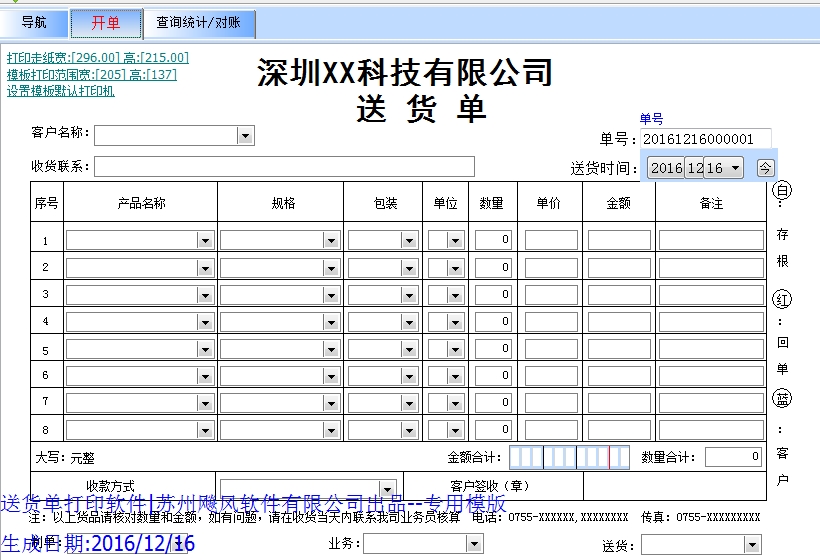Viewport: 820px width, 560px height.
Task: Open the 送货时间 date picker arrow
Action: click(735, 168)
